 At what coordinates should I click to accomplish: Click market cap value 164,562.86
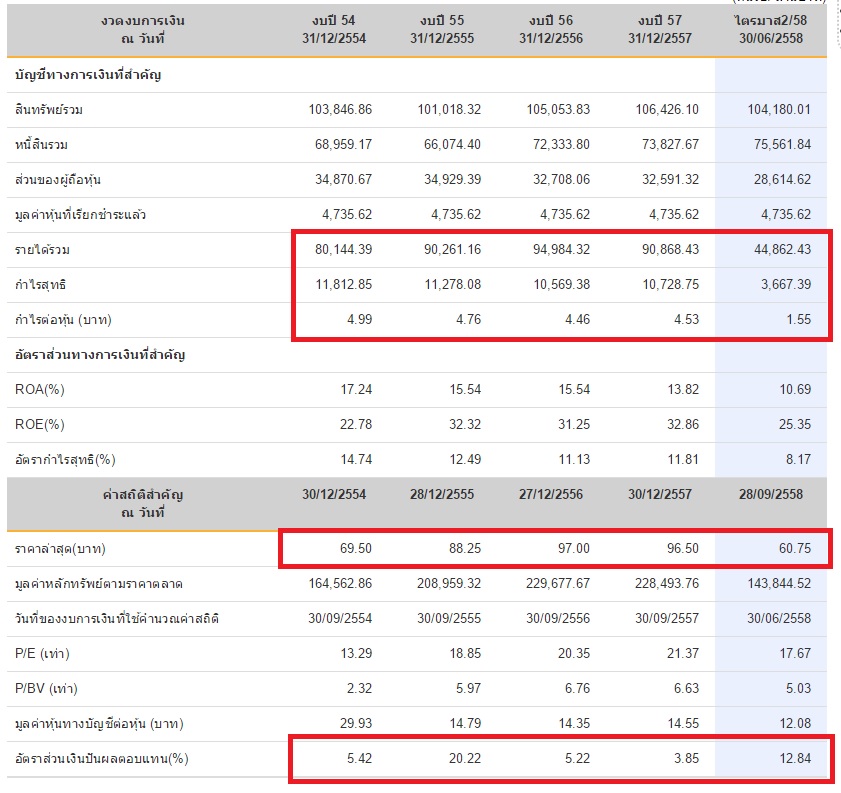(340, 583)
